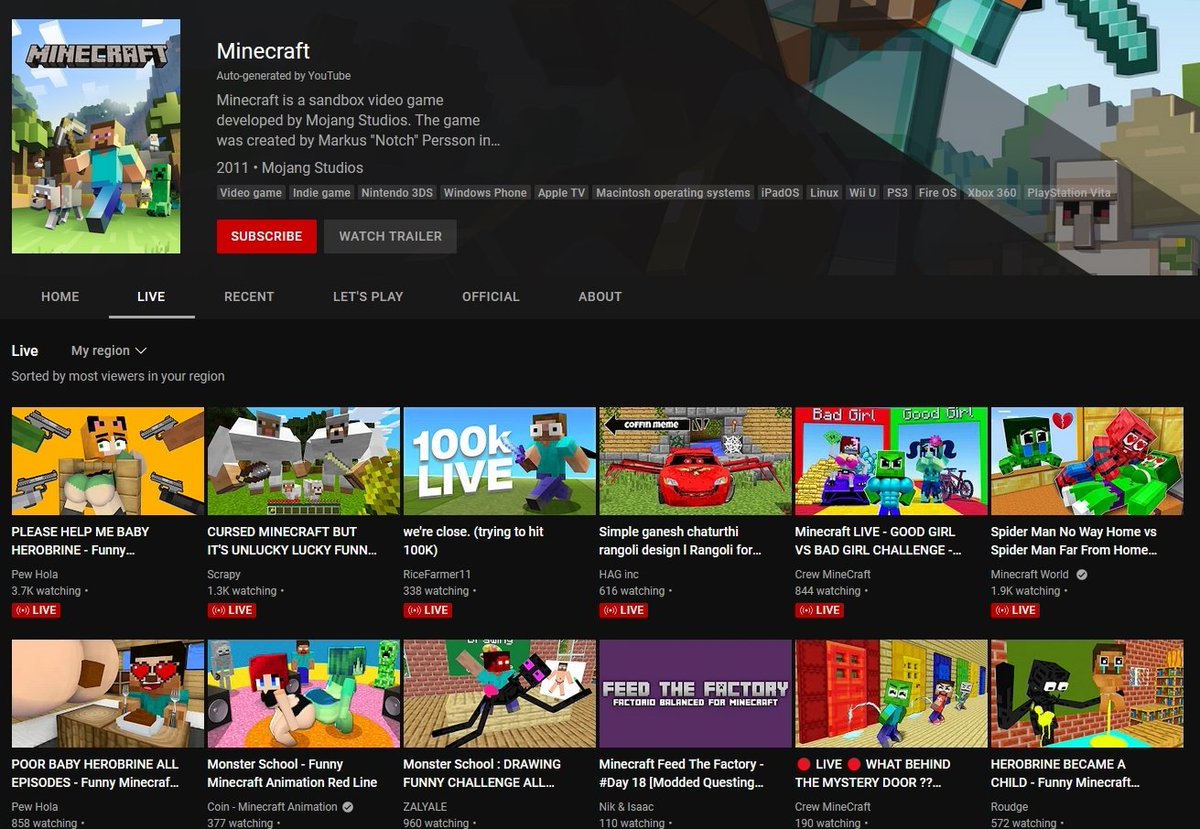Select the Wii U tag
This screenshot has width=1200, height=829.
pos(862,193)
